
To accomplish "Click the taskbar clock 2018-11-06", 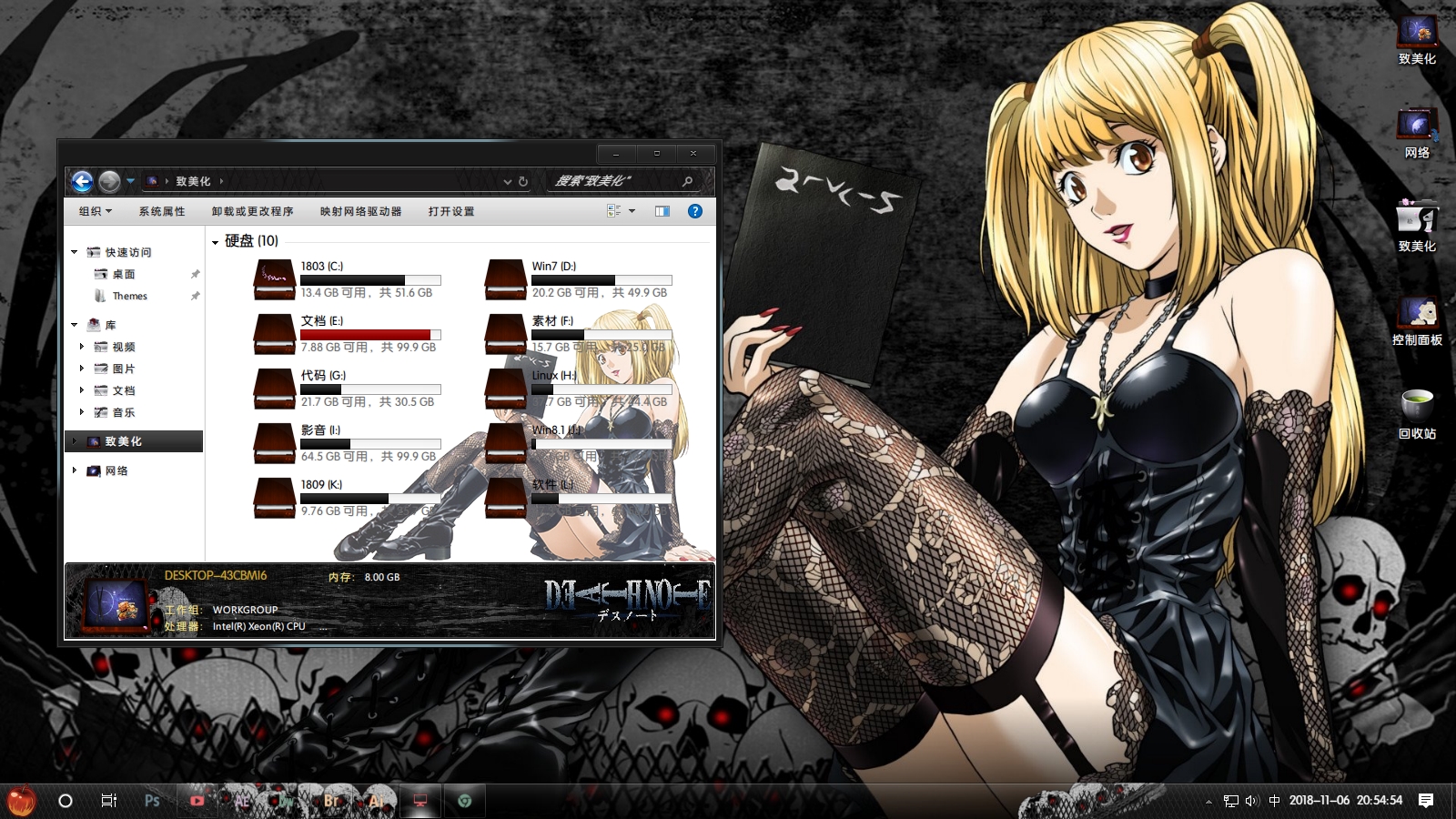I will point(1346,801).
